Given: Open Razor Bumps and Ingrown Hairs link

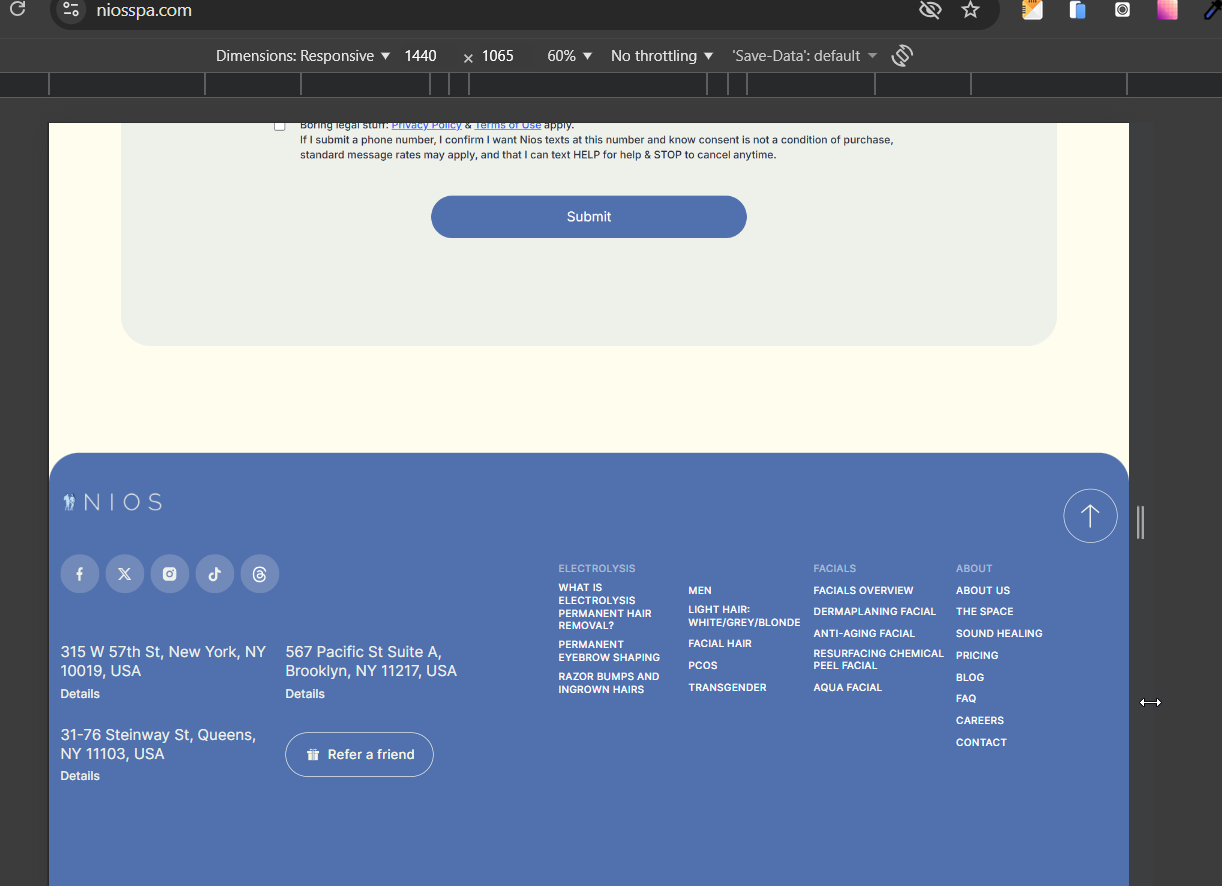Looking at the screenshot, I should [x=609, y=683].
